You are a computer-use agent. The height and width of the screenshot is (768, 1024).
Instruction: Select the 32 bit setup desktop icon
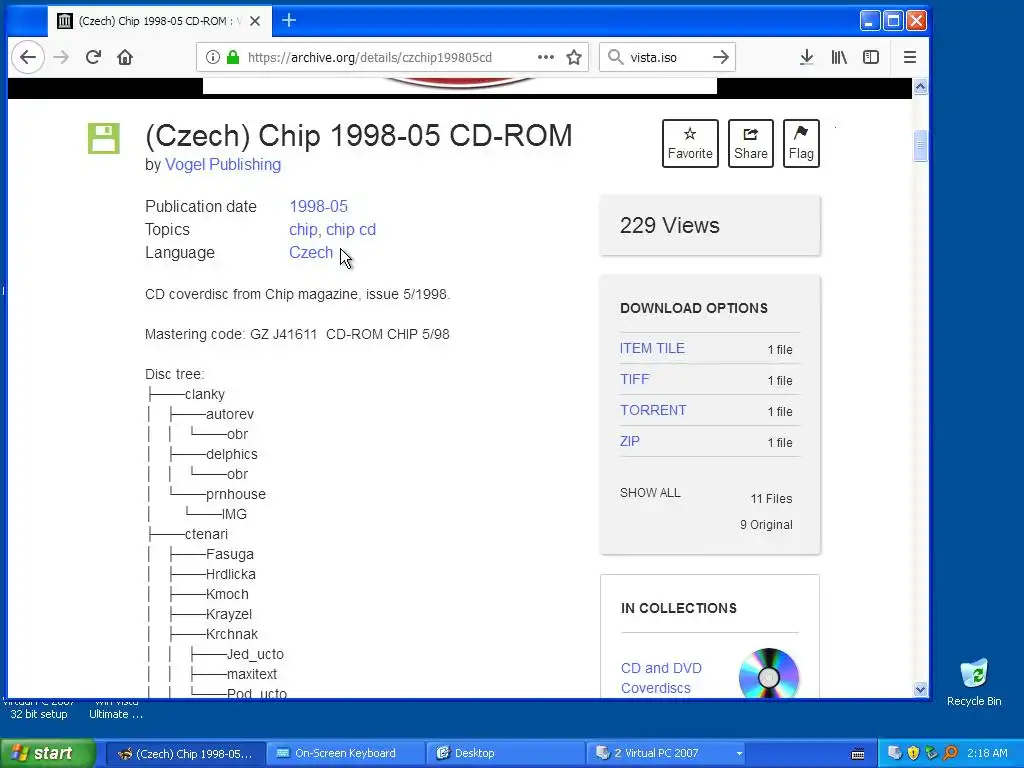tap(39, 709)
